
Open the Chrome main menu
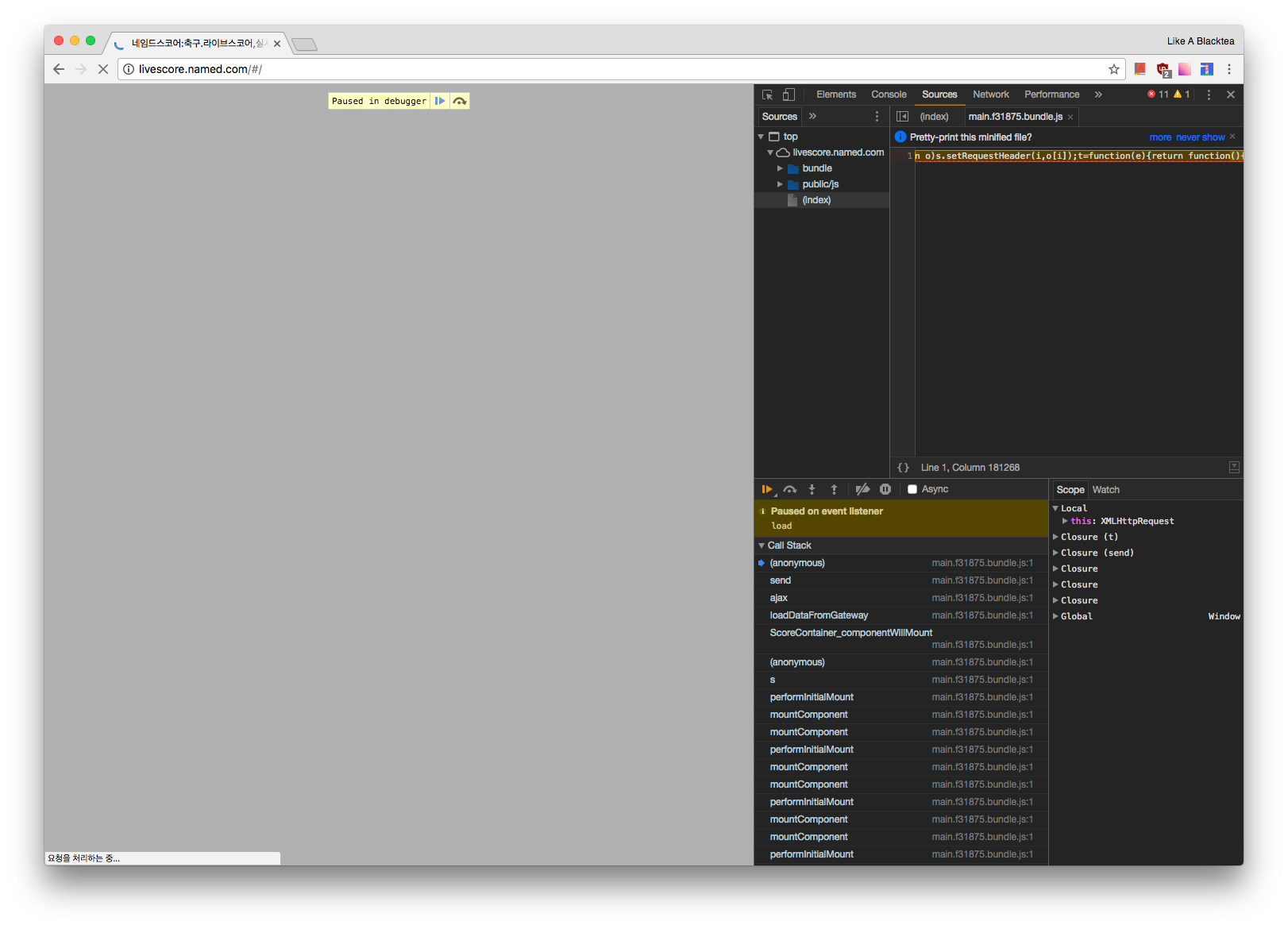coord(1229,69)
